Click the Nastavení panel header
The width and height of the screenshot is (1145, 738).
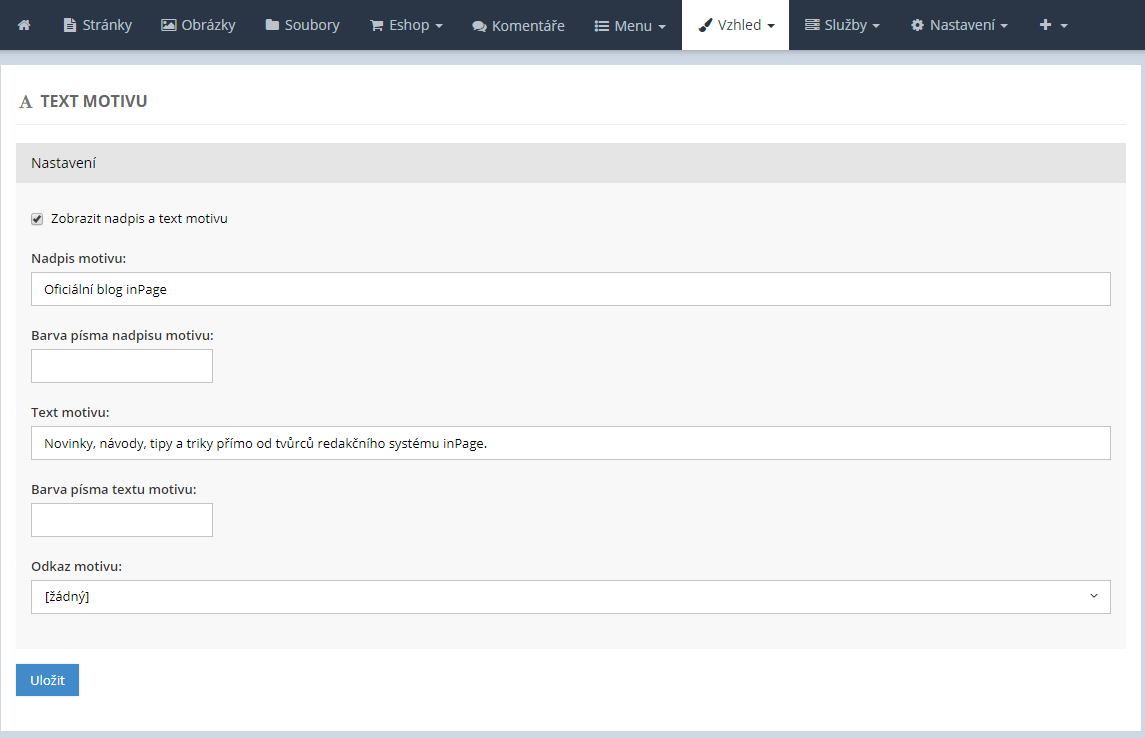(x=570, y=163)
